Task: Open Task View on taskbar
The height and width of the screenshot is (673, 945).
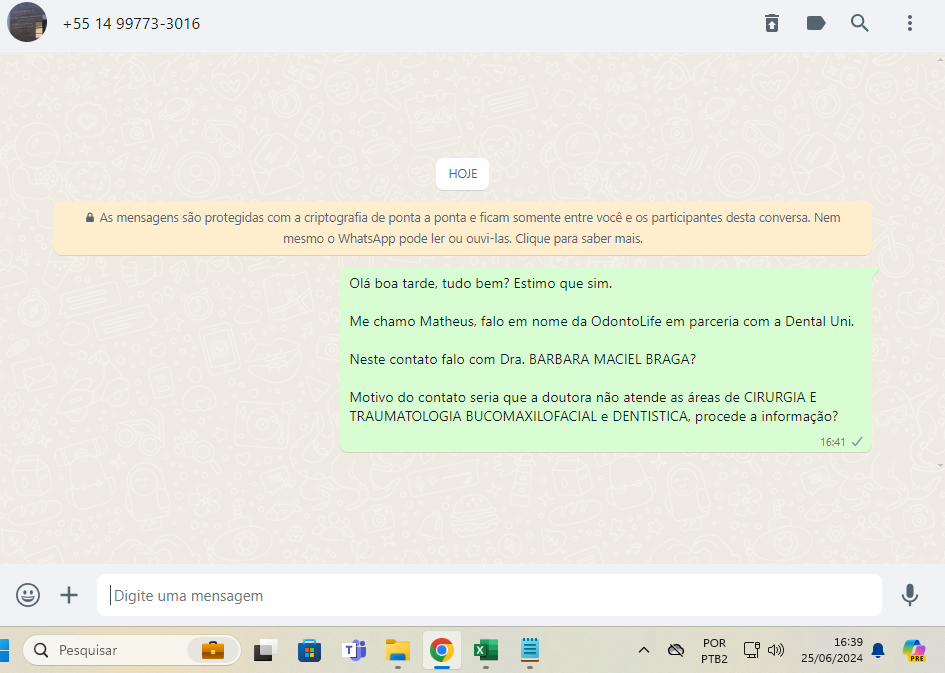Action: click(265, 651)
